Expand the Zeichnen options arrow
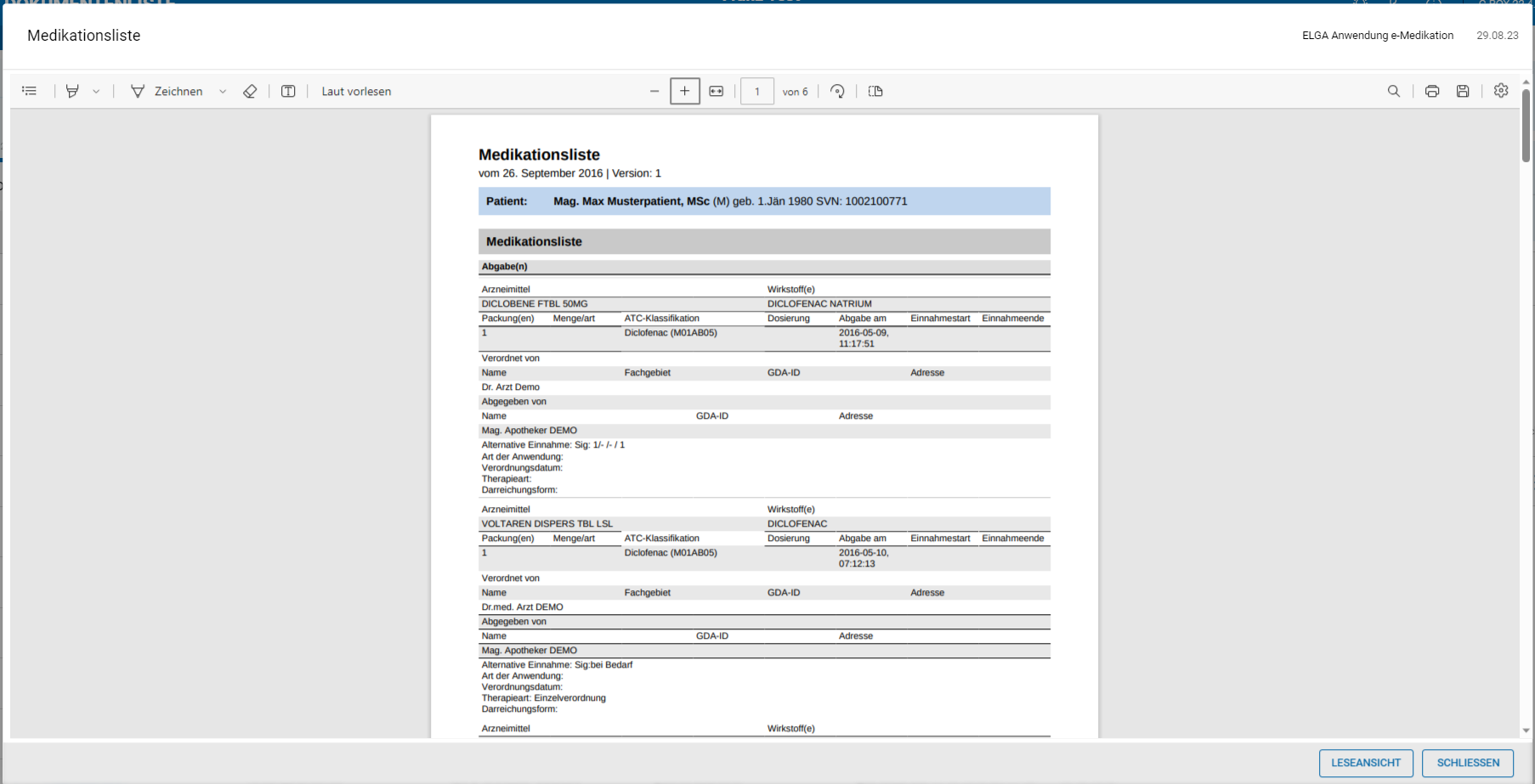1535x784 pixels. point(223,91)
